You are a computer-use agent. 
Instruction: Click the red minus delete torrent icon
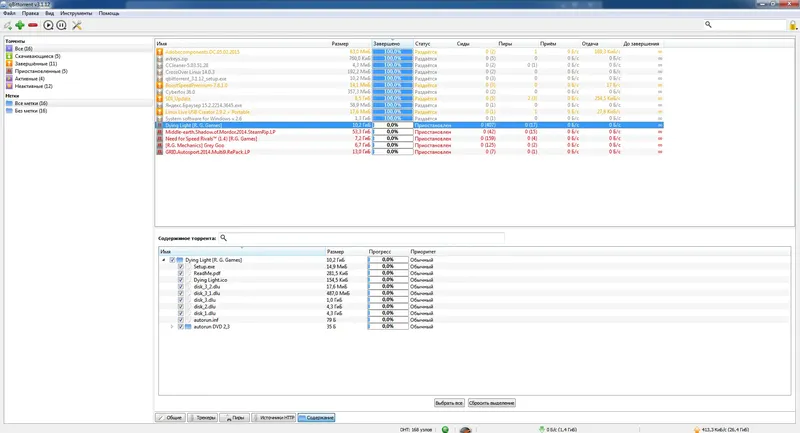pyautogui.click(x=33, y=25)
